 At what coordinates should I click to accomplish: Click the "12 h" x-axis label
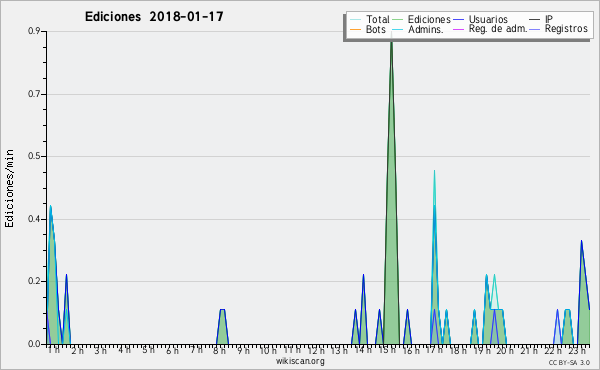coord(316,350)
